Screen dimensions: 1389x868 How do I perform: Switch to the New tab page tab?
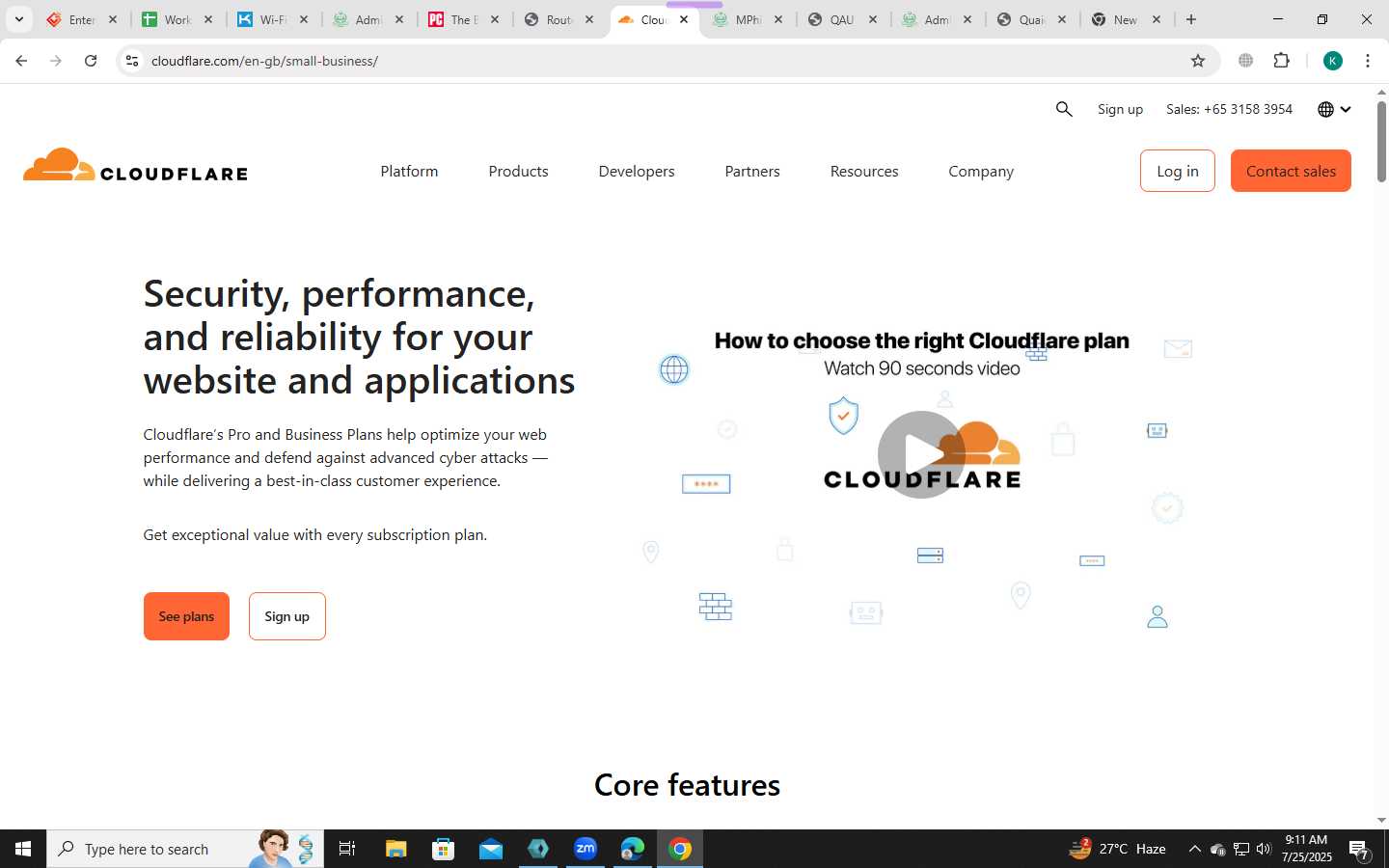tap(1125, 19)
